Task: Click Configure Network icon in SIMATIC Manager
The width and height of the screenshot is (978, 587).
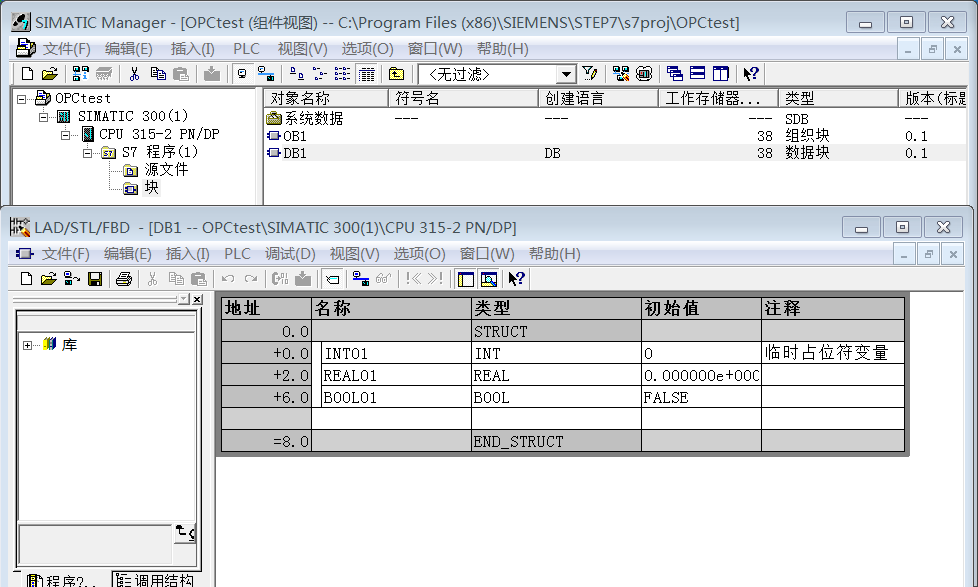Action: tap(621, 74)
